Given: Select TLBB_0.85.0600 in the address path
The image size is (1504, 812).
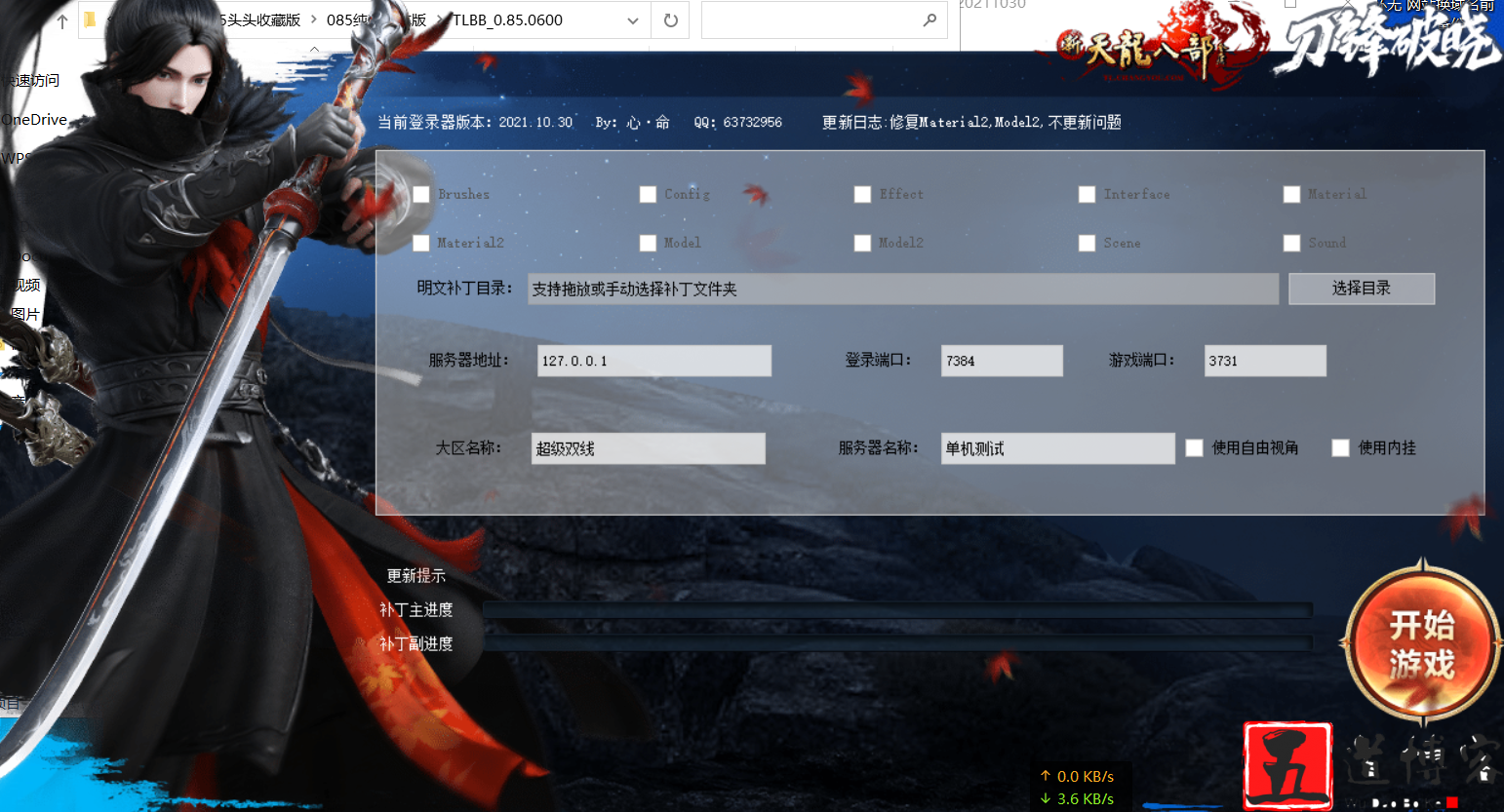Looking at the screenshot, I should tap(508, 20).
